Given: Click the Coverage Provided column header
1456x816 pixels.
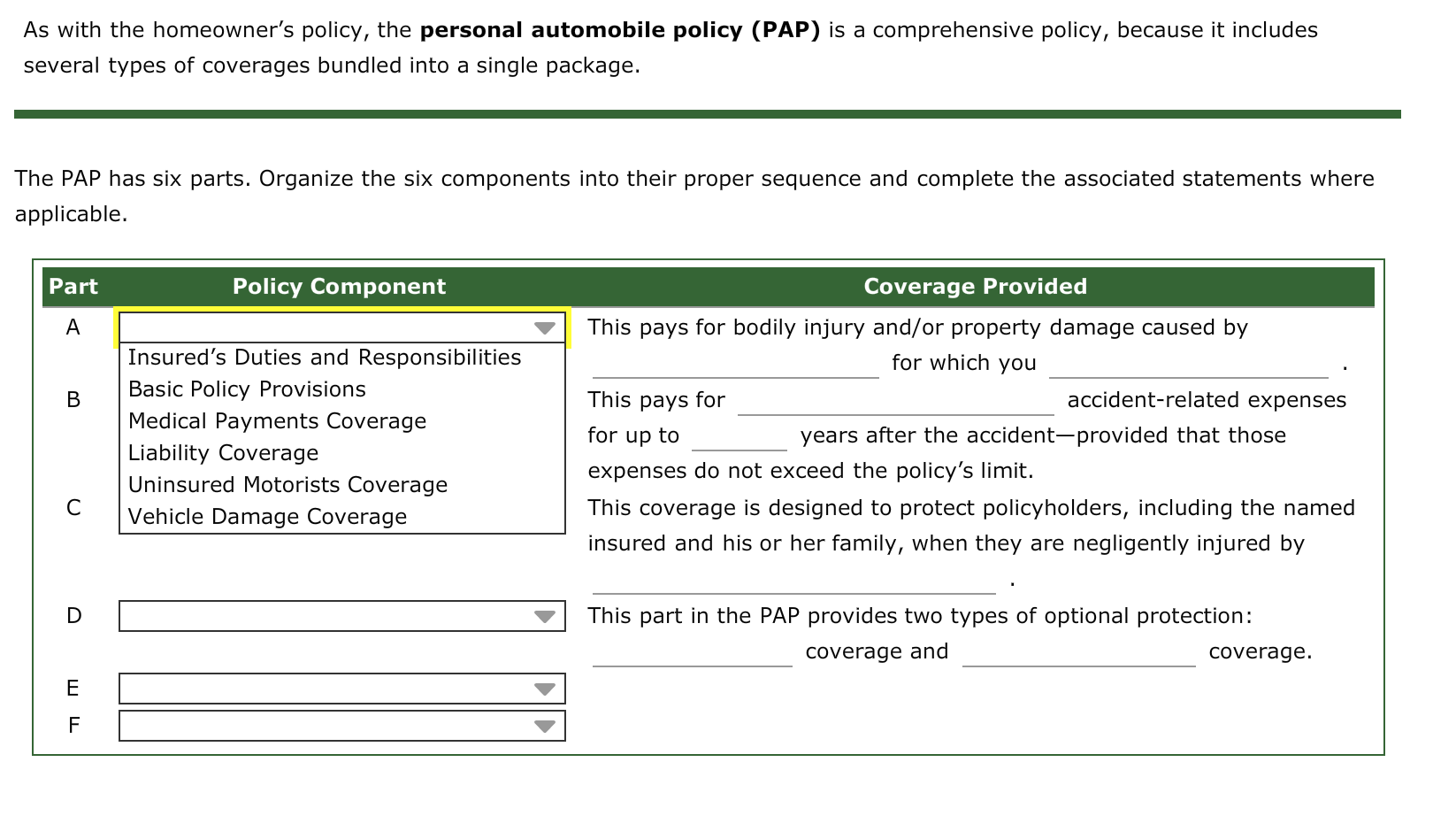Looking at the screenshot, I should point(974,286).
